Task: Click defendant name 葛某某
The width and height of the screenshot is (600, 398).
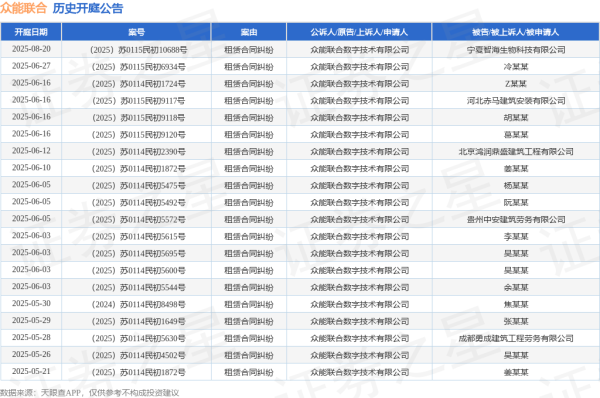Action: pyautogui.click(x=516, y=135)
